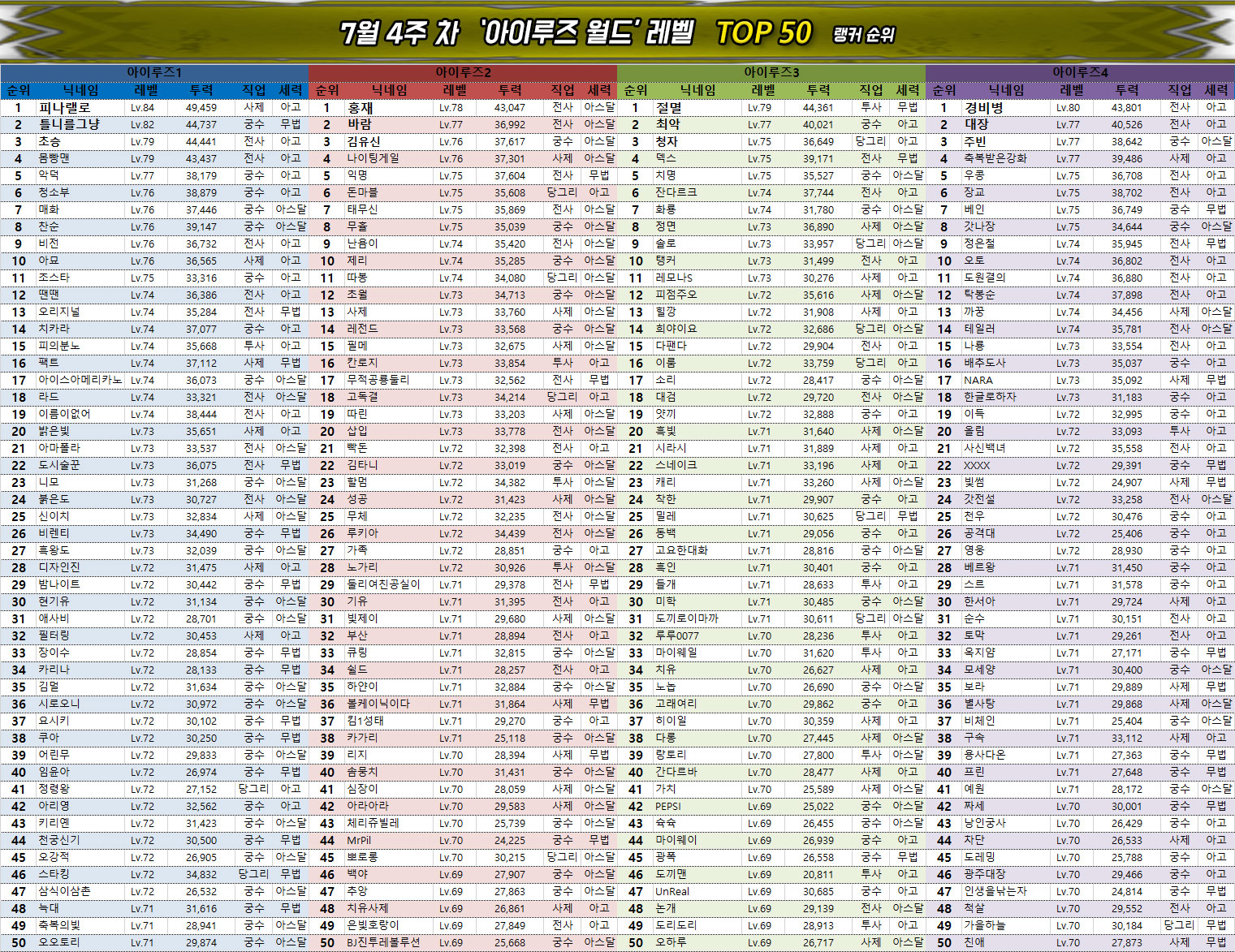Click nickname '축복받은강화'
This screenshot has height=952, width=1235.
point(995,158)
